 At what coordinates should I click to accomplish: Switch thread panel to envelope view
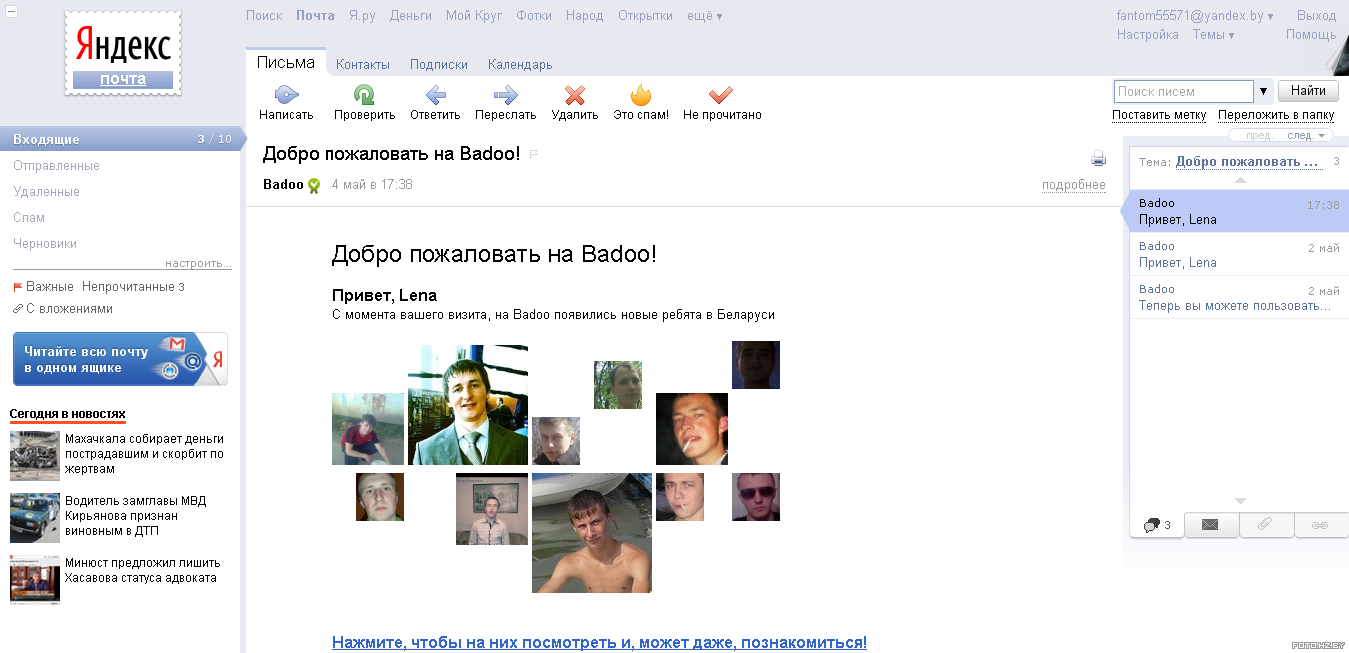click(1210, 525)
